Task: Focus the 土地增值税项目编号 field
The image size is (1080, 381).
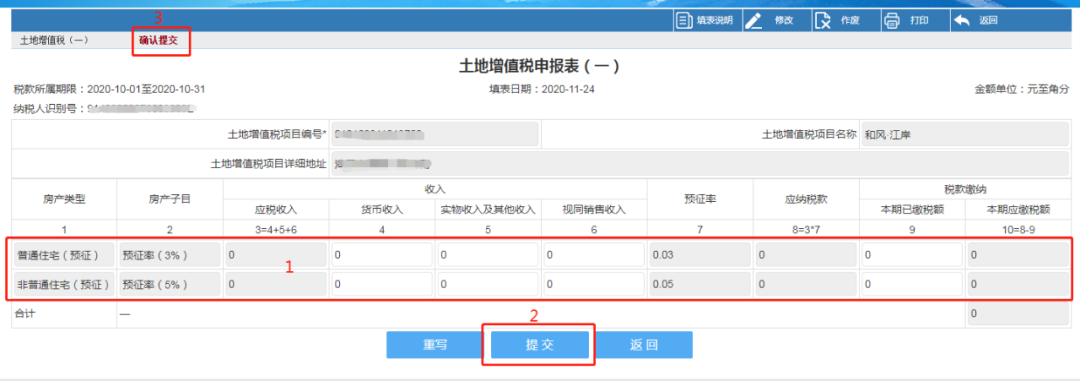Action: pyautogui.click(x=435, y=134)
